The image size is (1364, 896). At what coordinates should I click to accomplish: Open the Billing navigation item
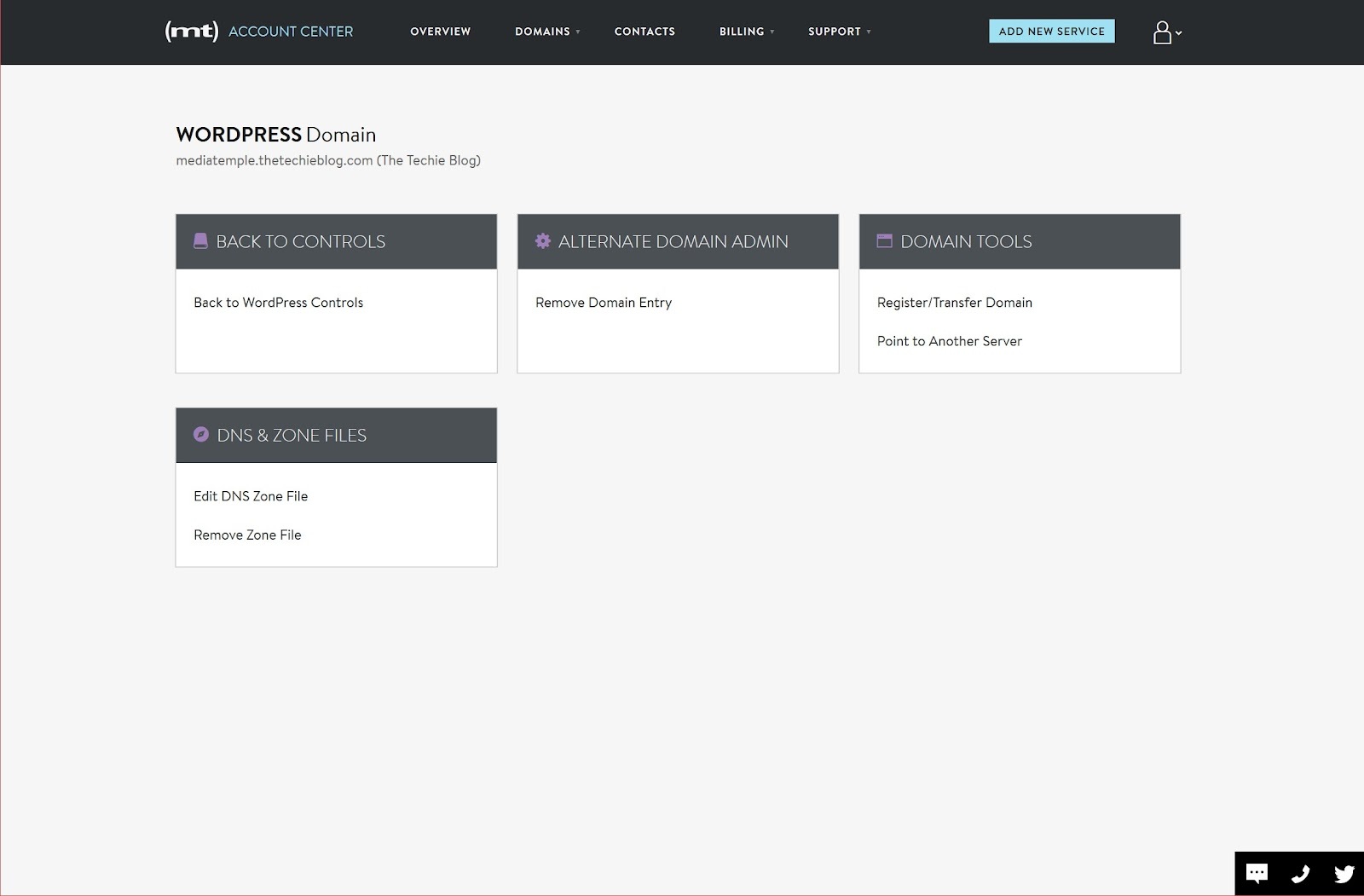[742, 32]
